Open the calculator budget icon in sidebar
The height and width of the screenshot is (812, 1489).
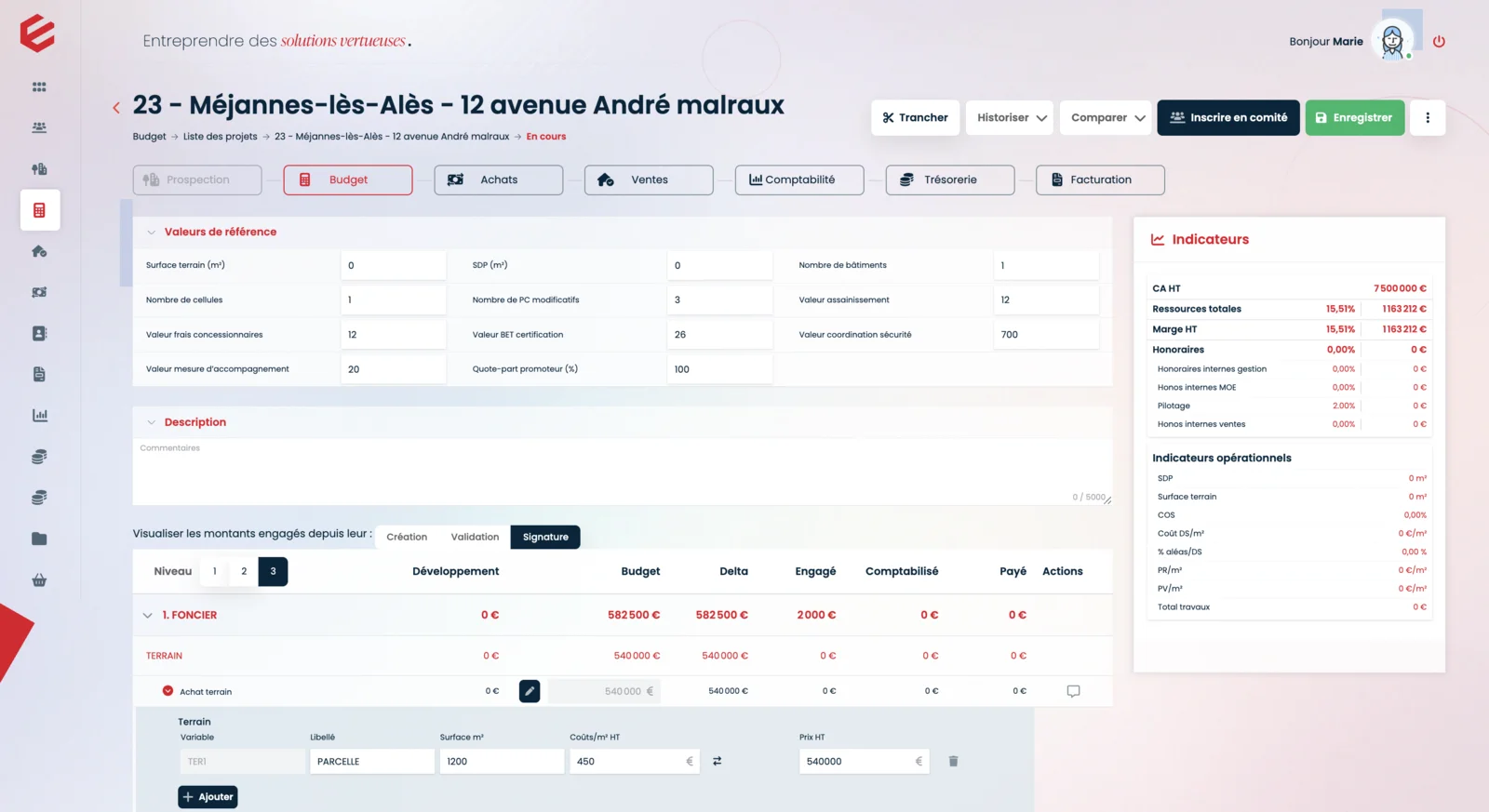39,210
